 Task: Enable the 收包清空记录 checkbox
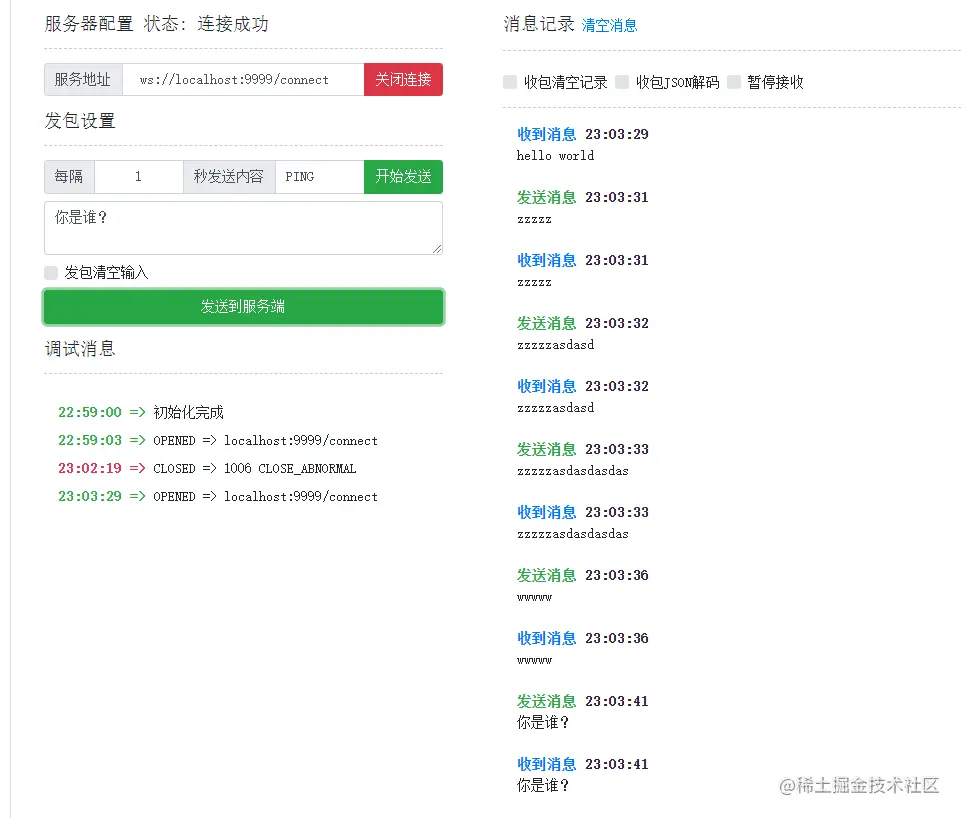coord(510,82)
